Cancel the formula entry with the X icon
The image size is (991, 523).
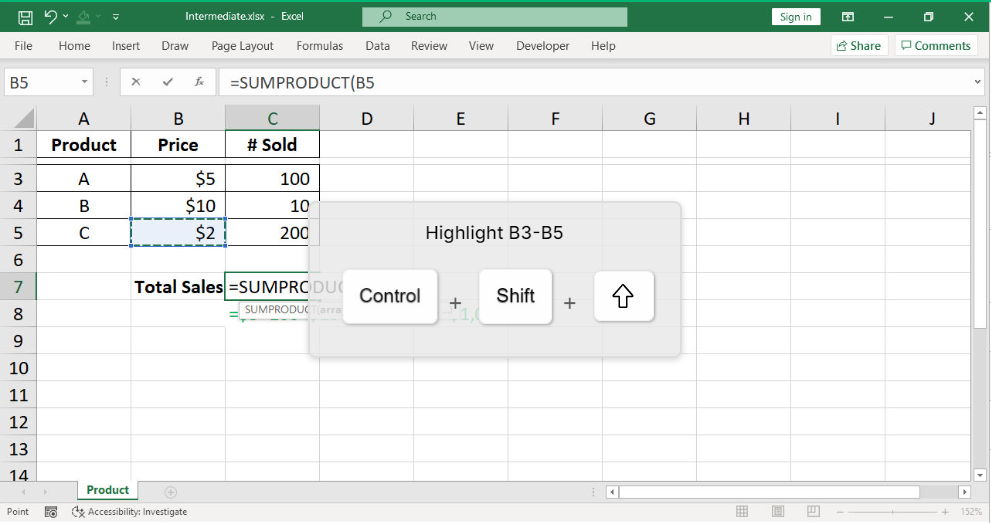coord(135,82)
